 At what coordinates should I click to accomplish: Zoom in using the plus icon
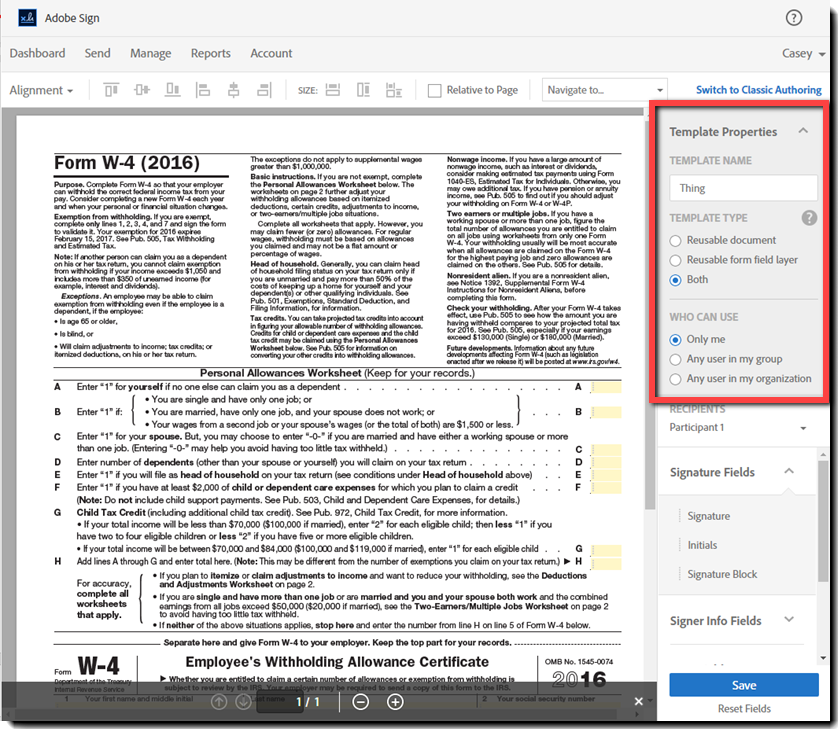[395, 702]
